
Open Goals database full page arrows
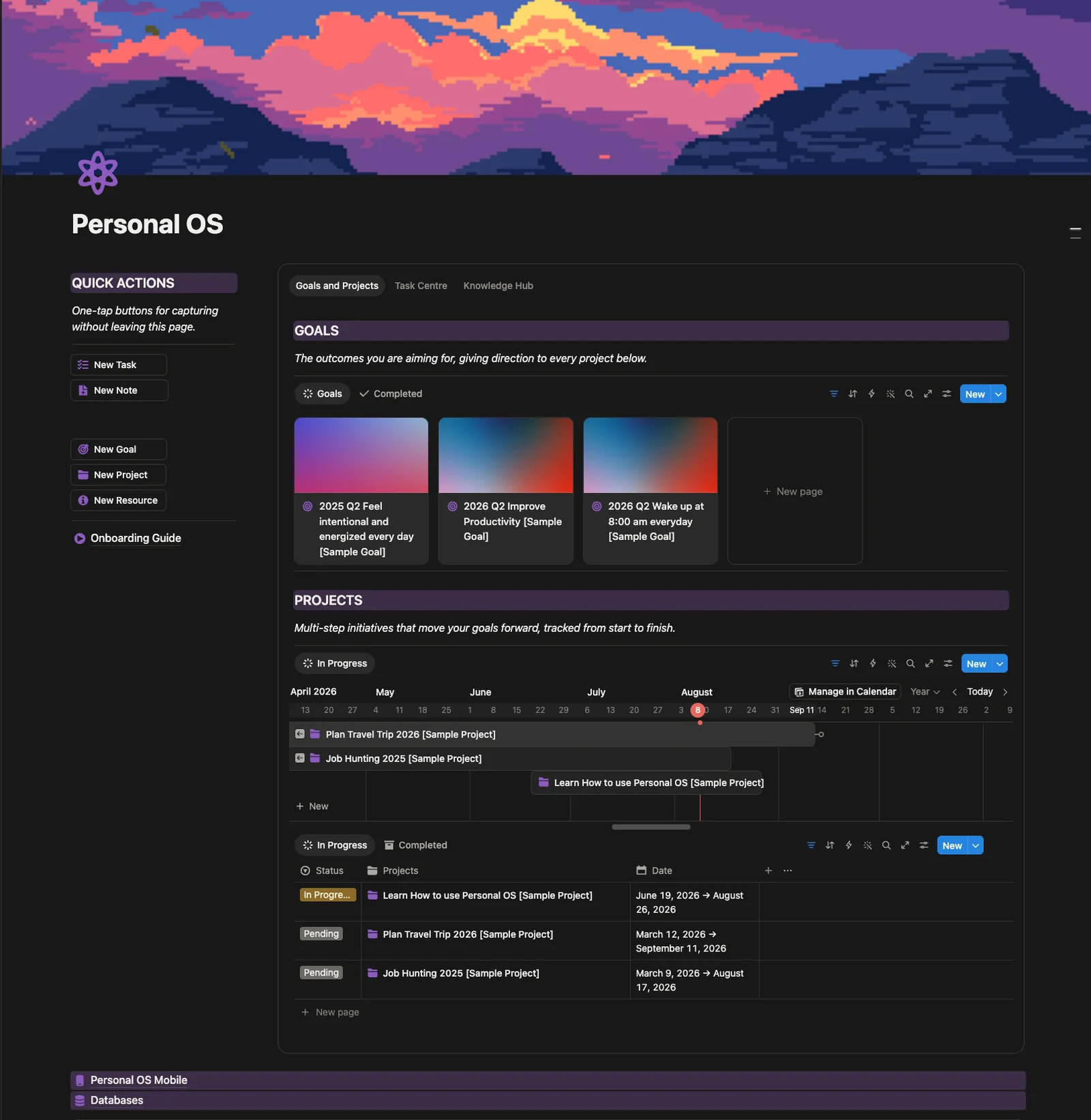point(928,394)
